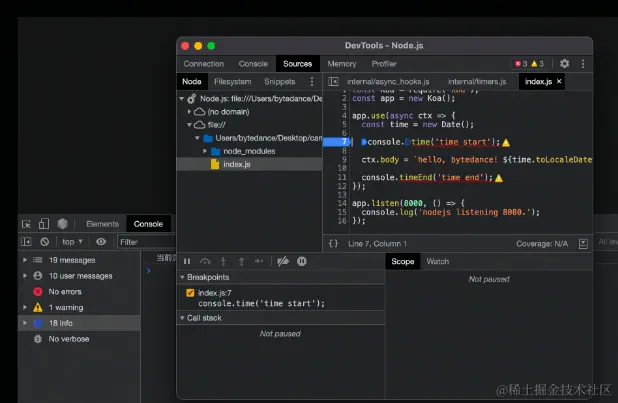Switch to the Watch pane tab
This screenshot has width=618, height=403.
click(437, 261)
